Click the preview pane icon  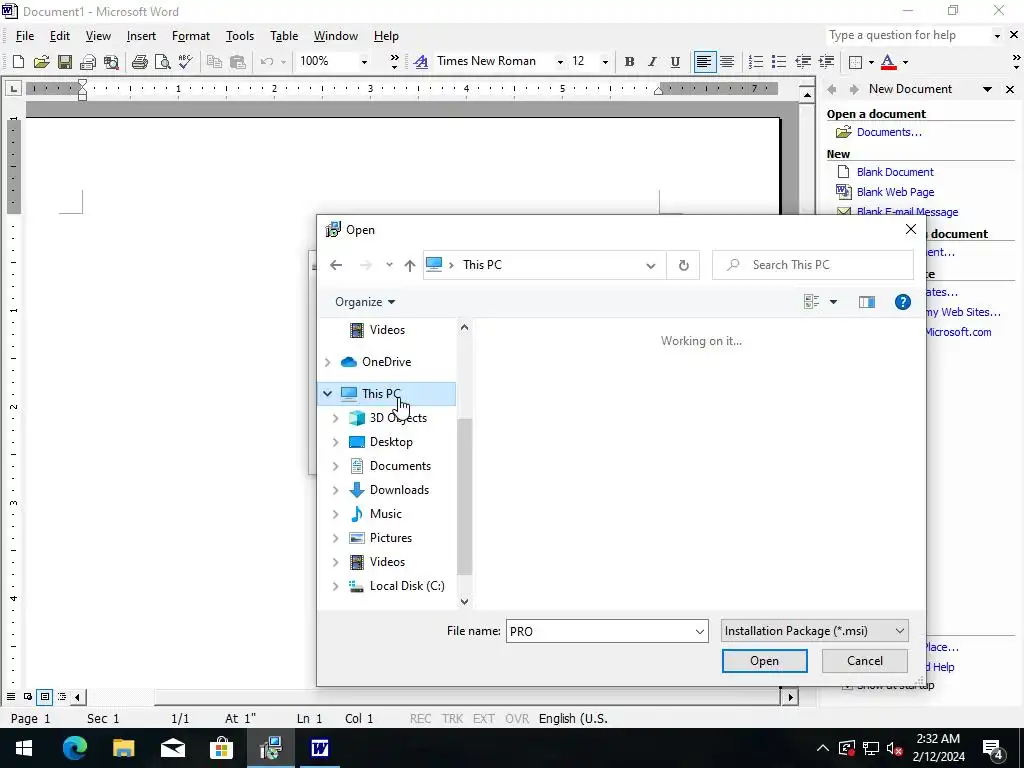[x=867, y=302]
